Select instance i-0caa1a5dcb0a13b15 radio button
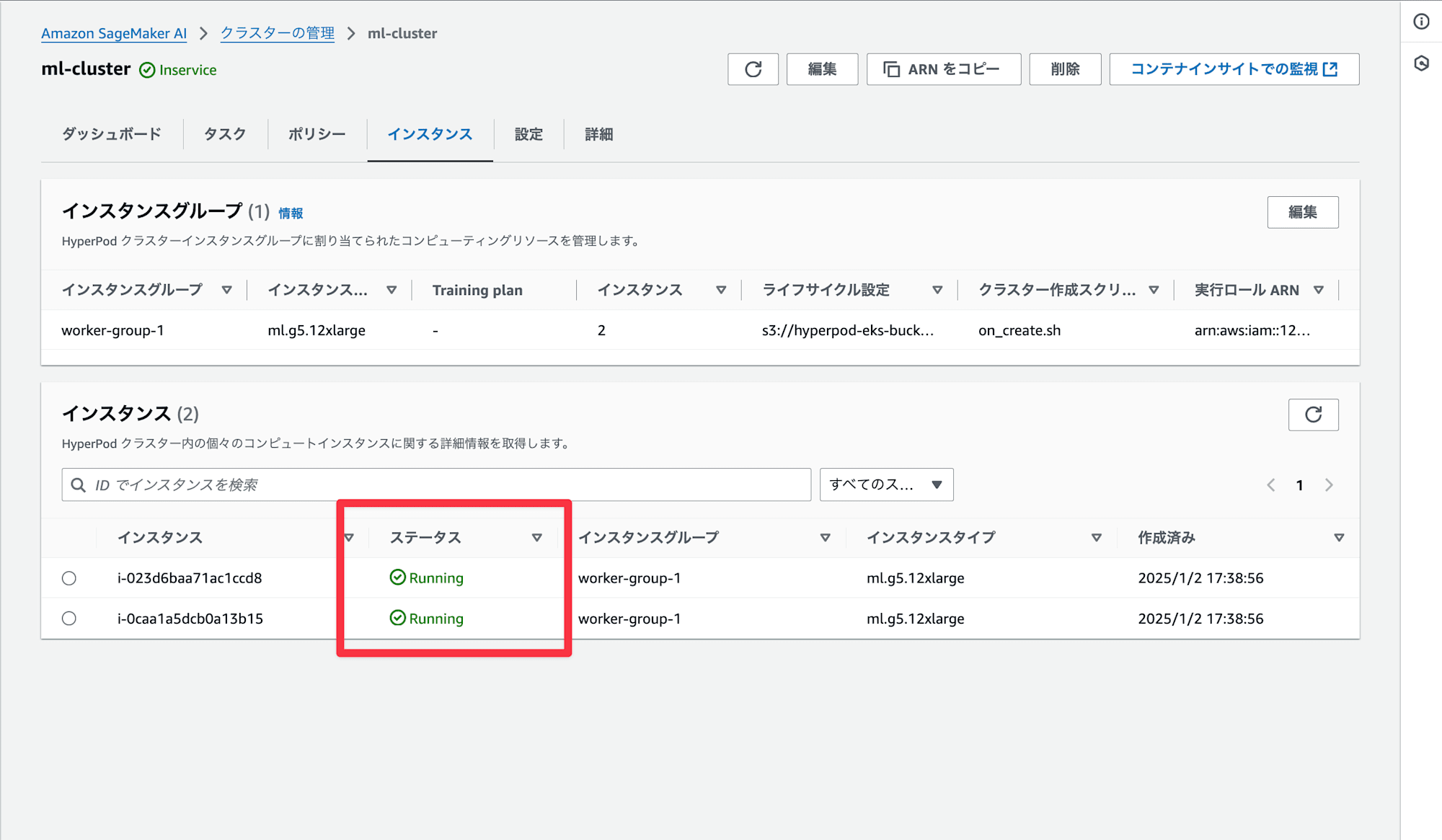Screen dimensions: 1442x840 [69, 619]
